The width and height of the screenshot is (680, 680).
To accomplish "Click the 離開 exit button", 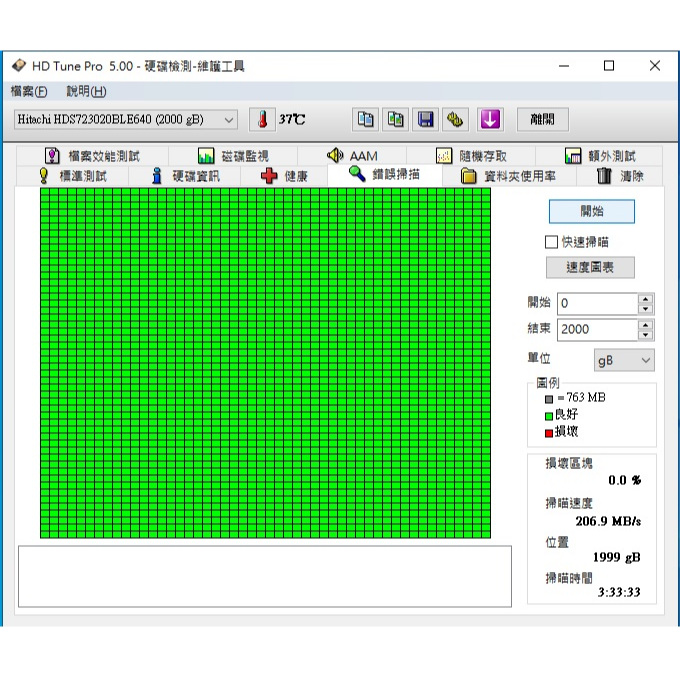I will 543,119.
